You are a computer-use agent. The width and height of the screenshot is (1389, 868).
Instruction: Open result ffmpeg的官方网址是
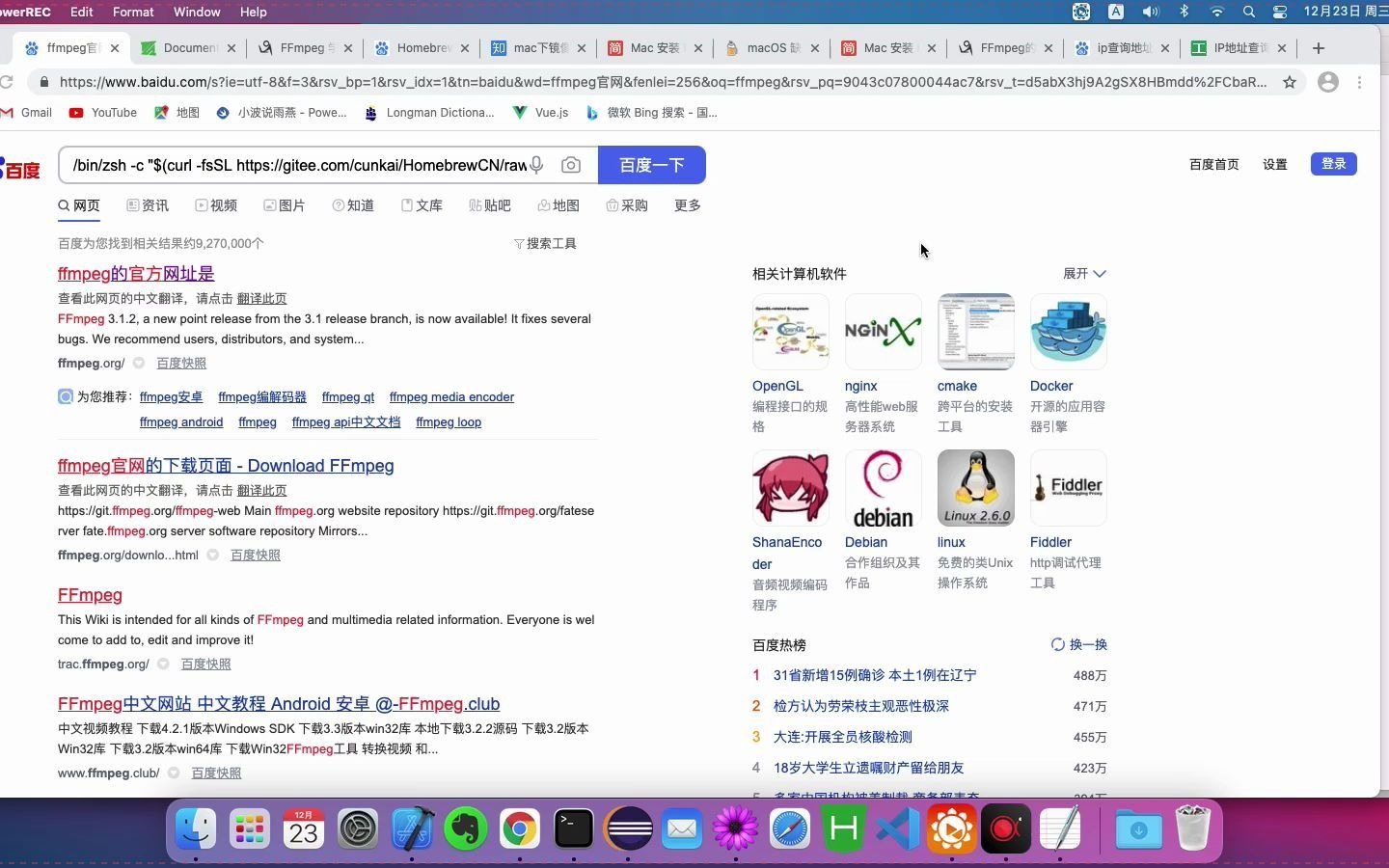point(136,274)
